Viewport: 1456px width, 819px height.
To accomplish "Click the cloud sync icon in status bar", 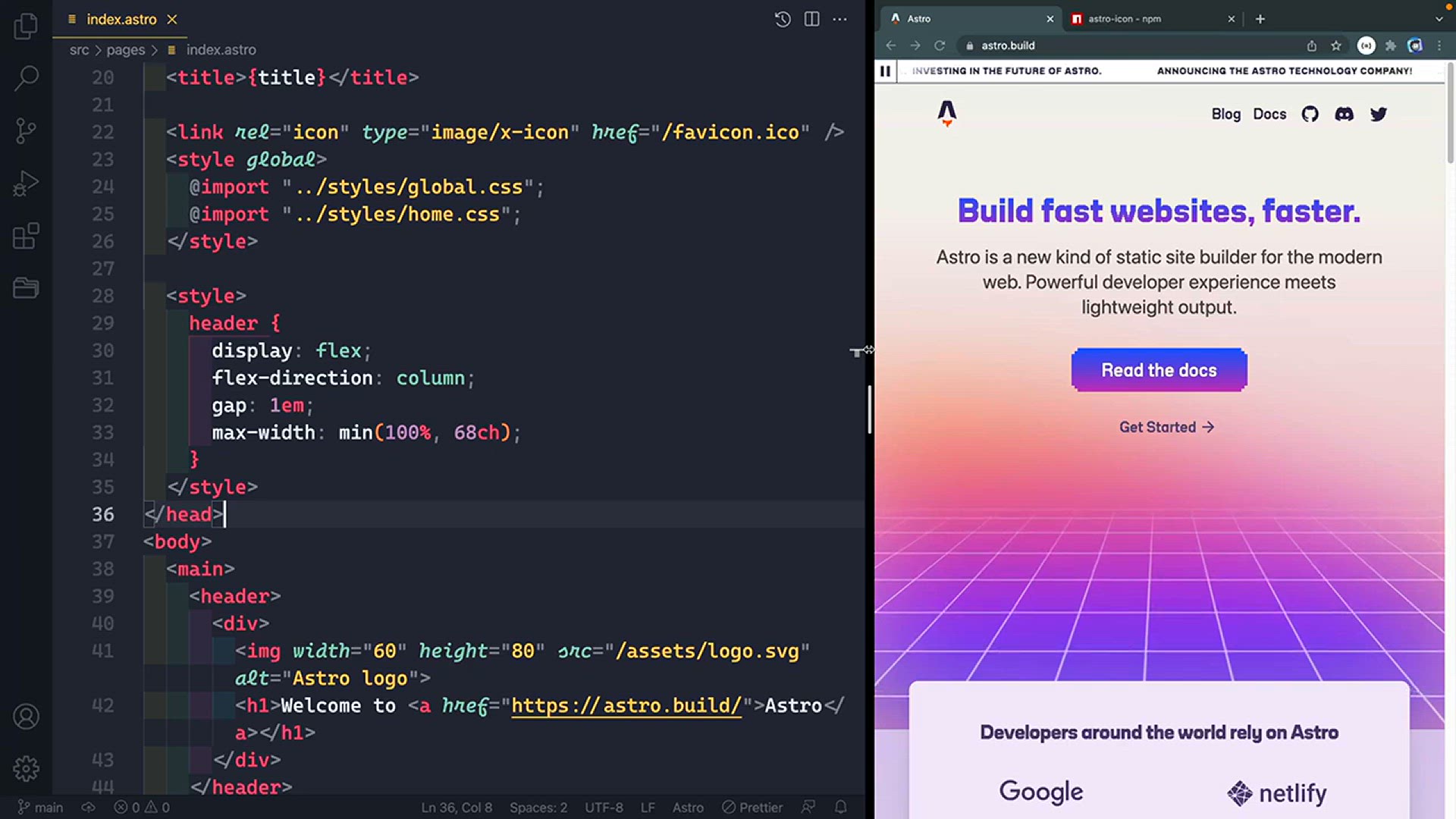I will (x=89, y=808).
